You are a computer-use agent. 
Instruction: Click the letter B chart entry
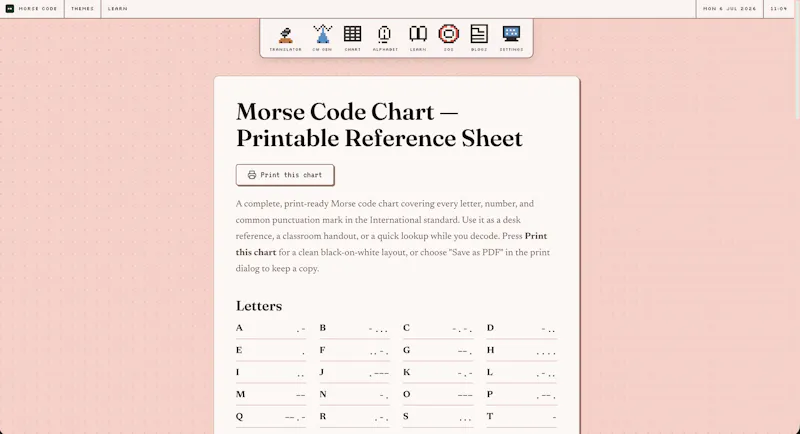pos(355,328)
